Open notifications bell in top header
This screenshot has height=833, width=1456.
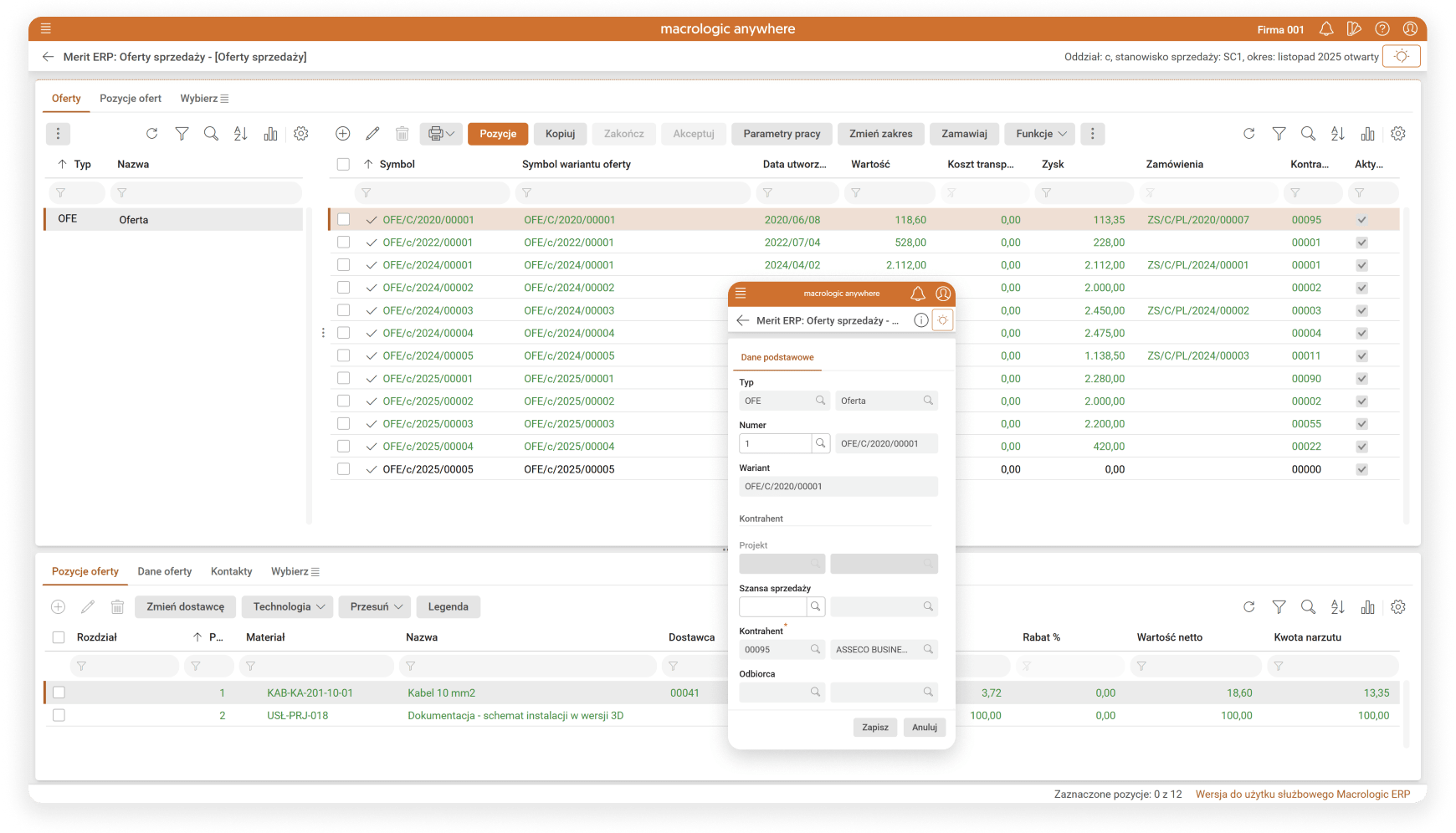(1326, 29)
